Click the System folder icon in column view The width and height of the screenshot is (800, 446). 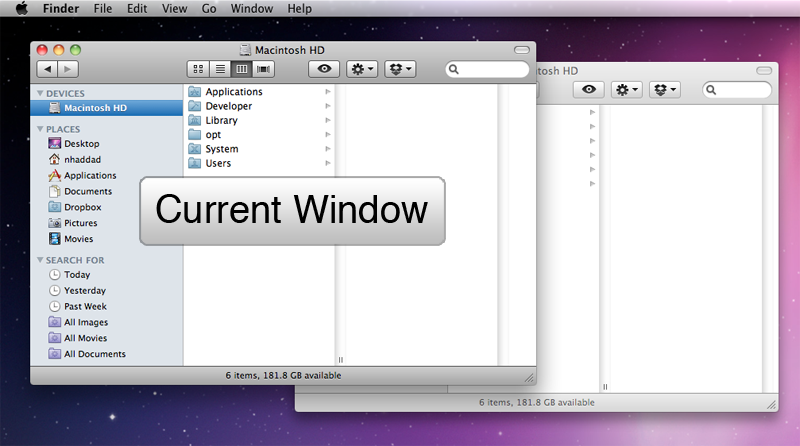[194, 148]
